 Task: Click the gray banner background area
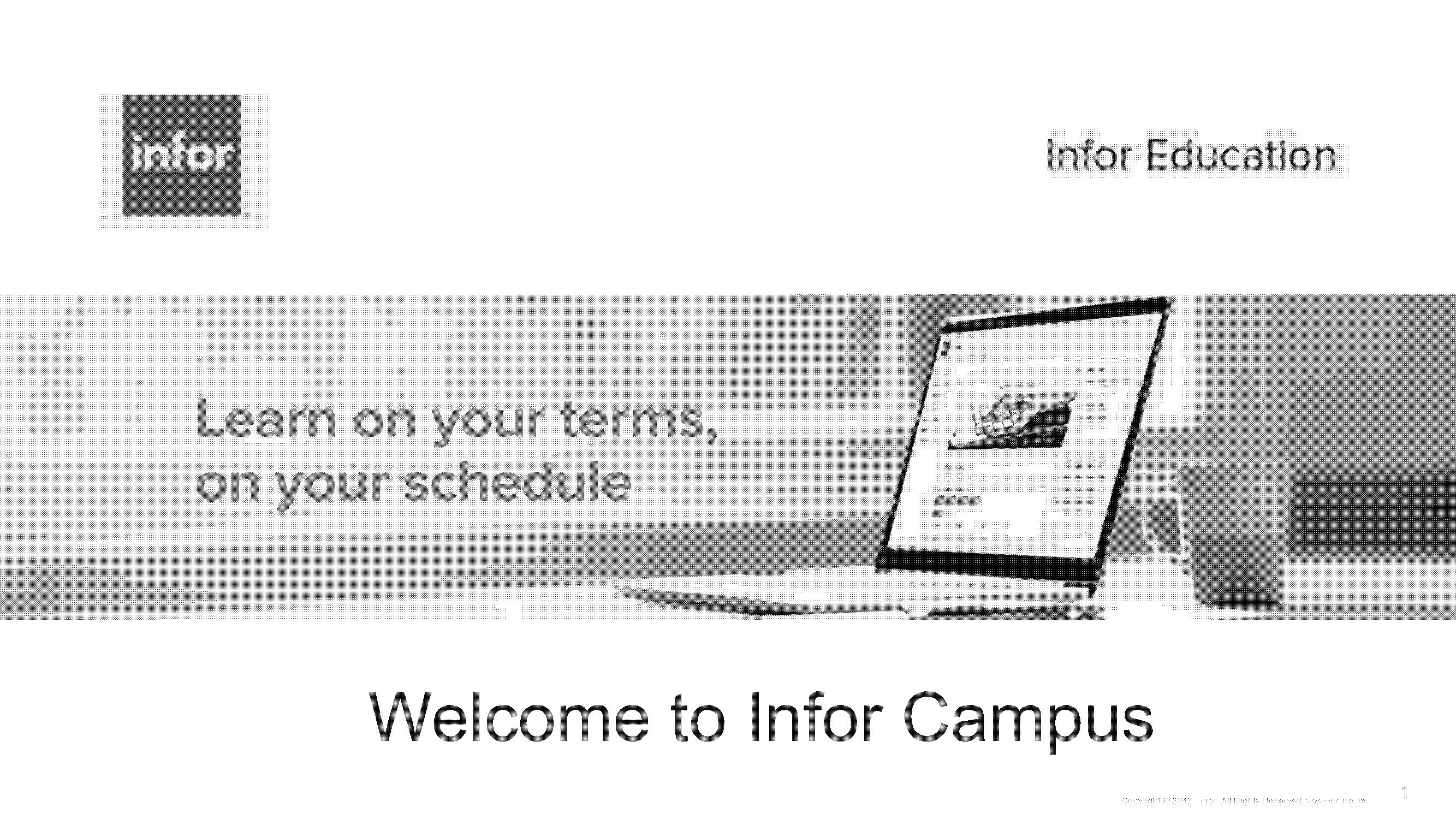coord(728,460)
